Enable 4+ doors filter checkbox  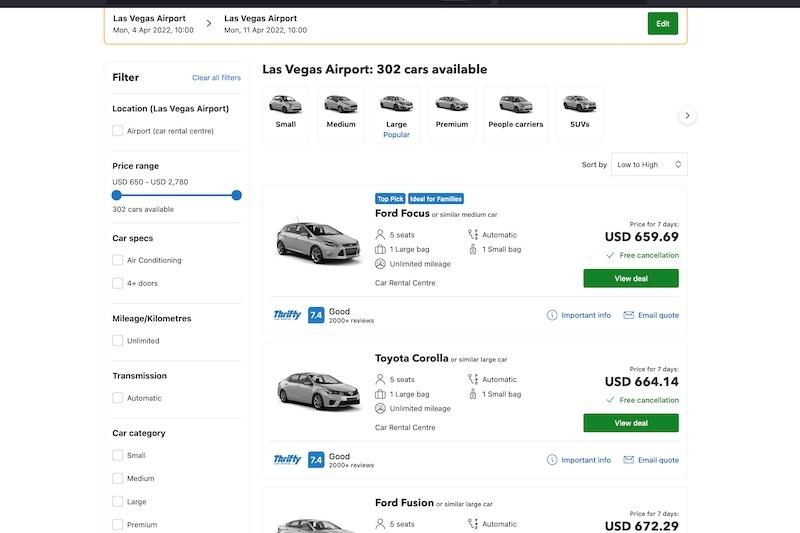[x=117, y=283]
